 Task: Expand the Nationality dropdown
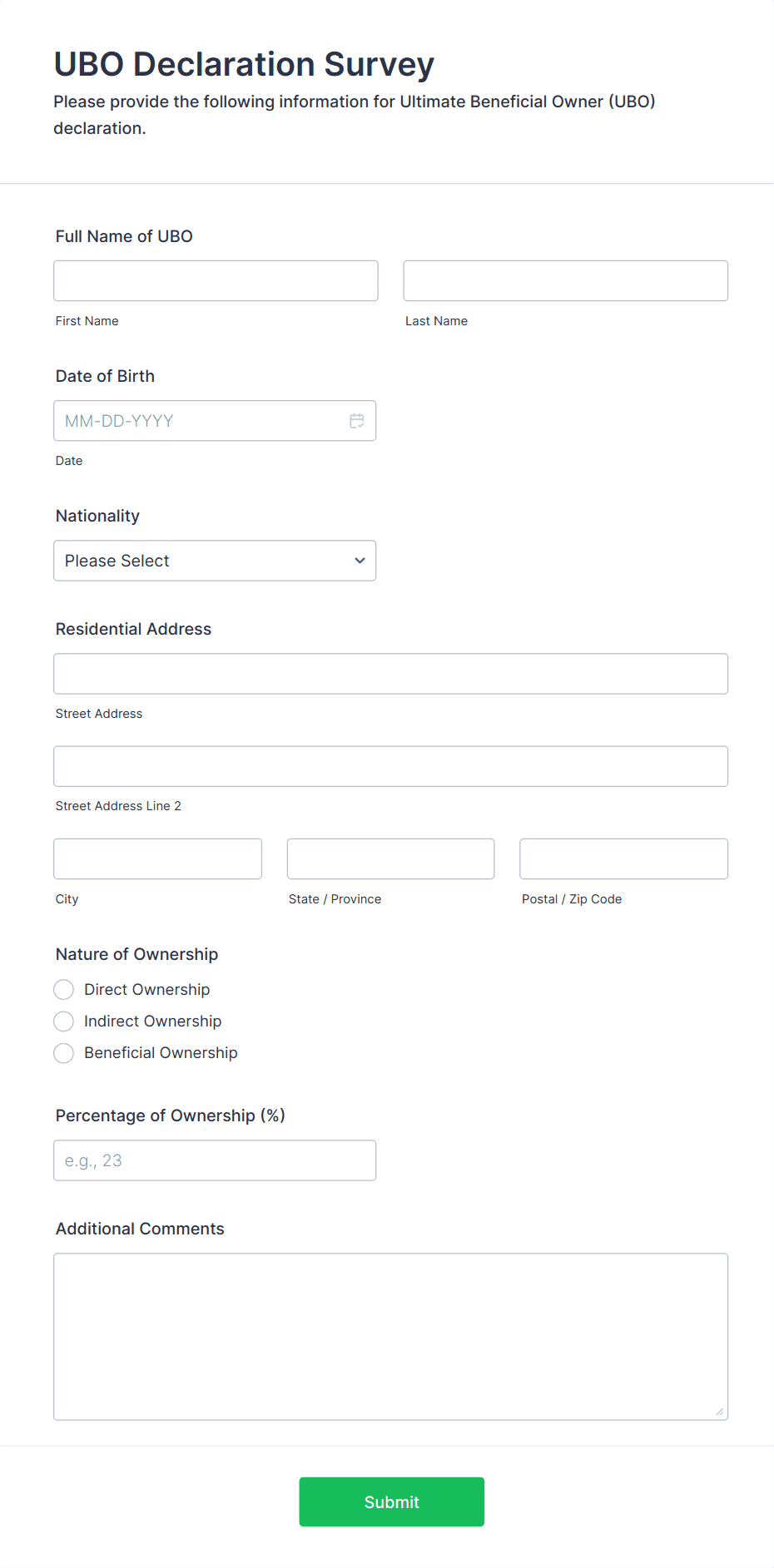(x=214, y=561)
